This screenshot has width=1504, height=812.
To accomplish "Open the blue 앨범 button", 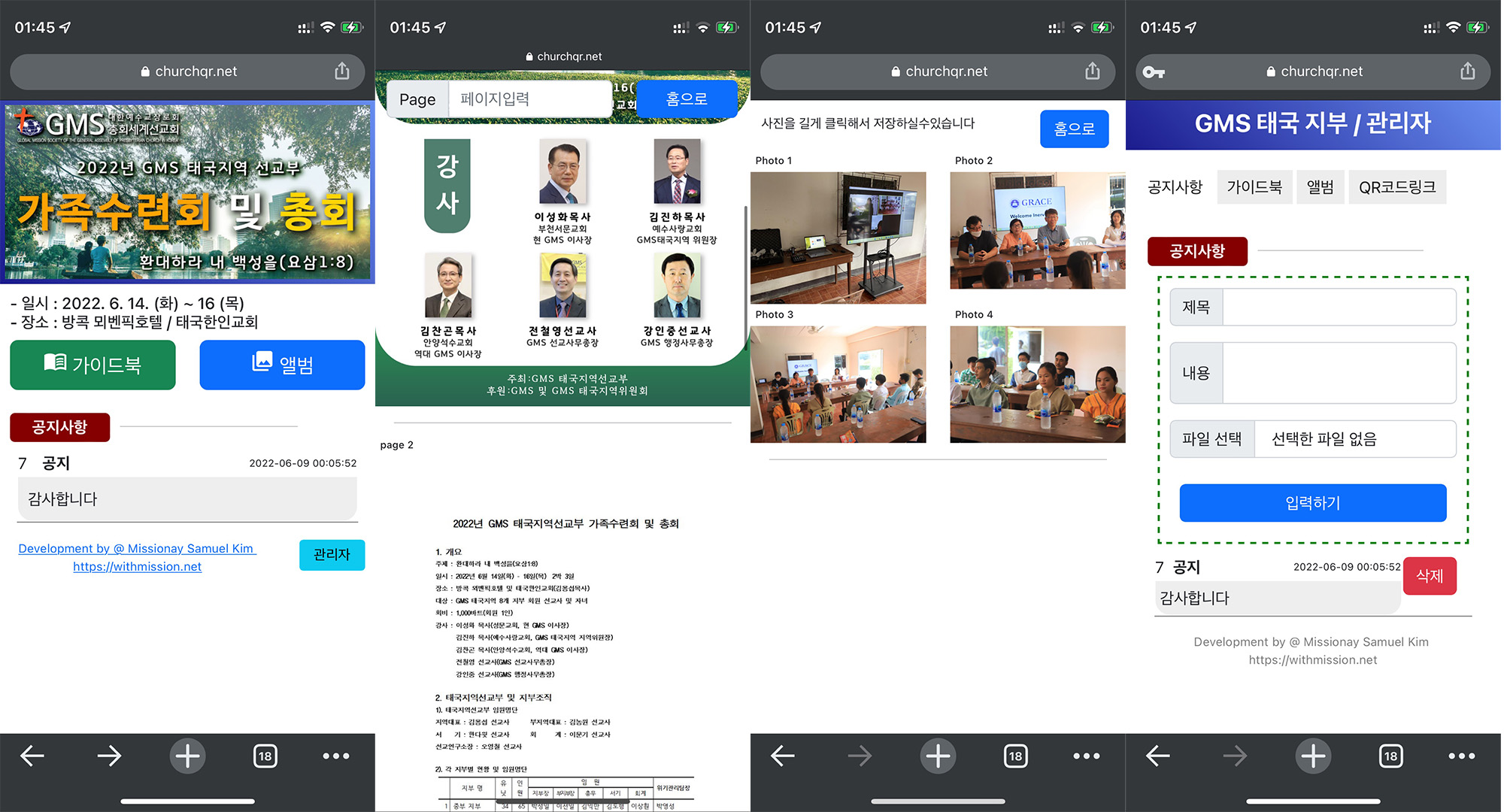I will coord(282,365).
